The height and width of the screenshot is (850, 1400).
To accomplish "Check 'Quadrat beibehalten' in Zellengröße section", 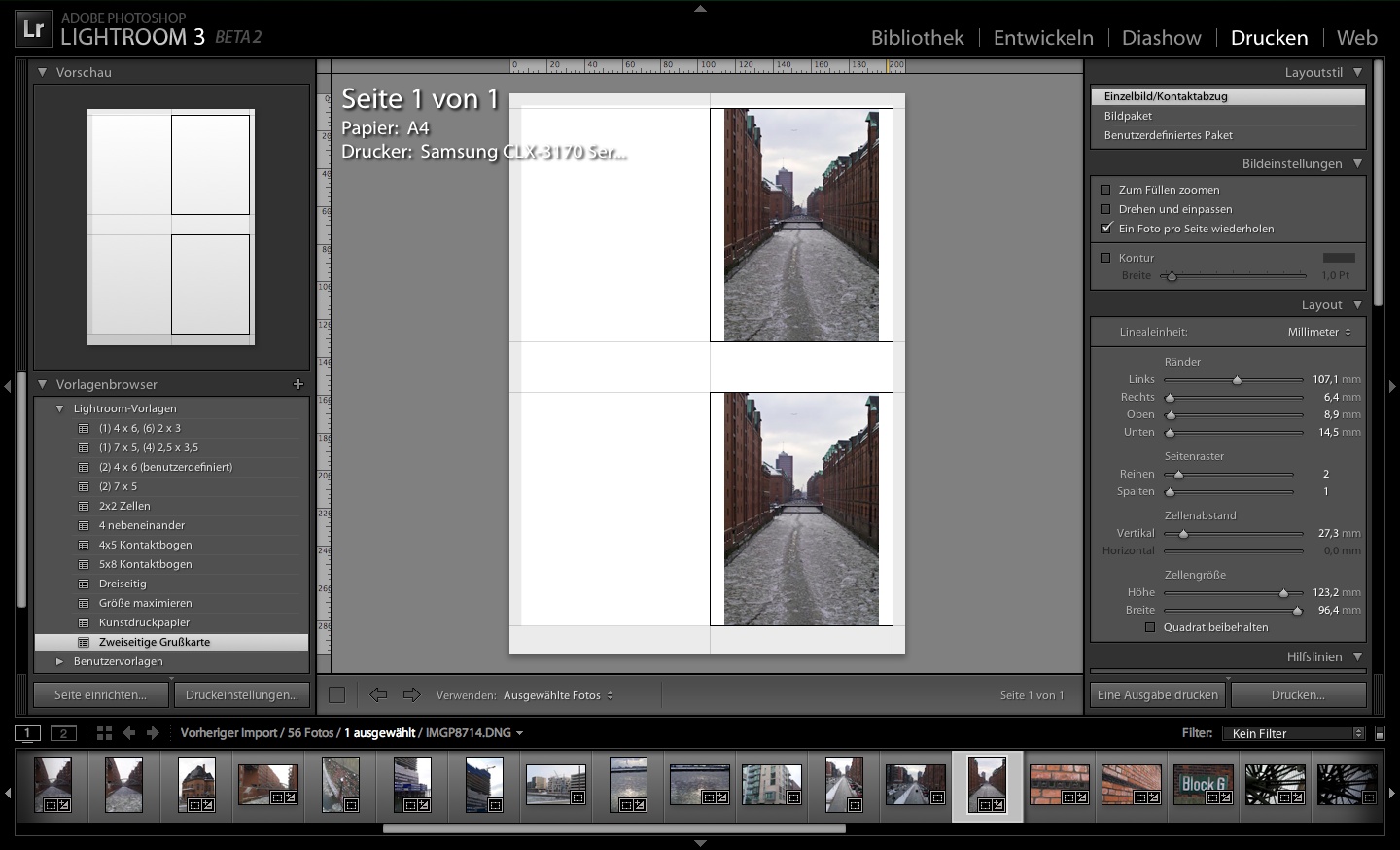I will point(1150,627).
